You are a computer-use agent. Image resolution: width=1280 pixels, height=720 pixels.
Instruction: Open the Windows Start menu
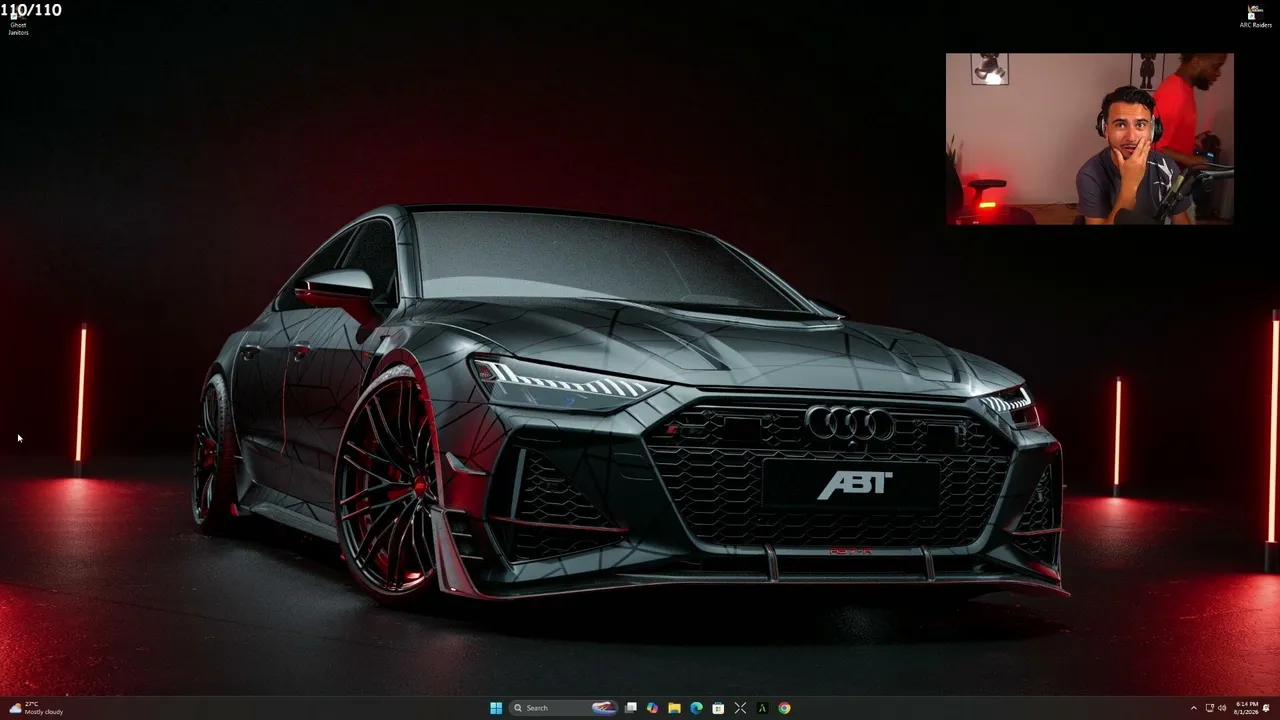pos(496,708)
